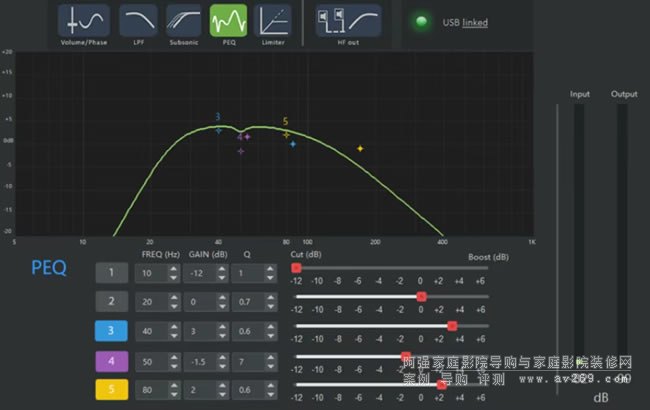Toggle PEQ band 2 button
The height and width of the screenshot is (410, 650).
pyautogui.click(x=112, y=302)
